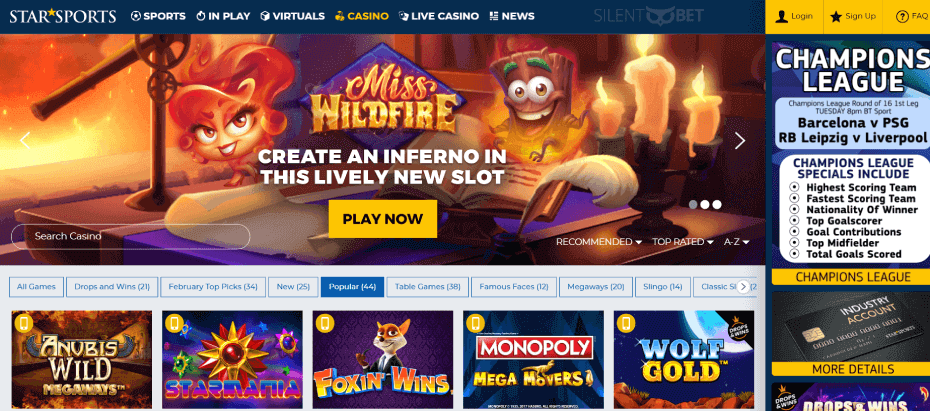This screenshot has width=930, height=411.
Task: Open the Top Rated dropdown
Action: [682, 242]
